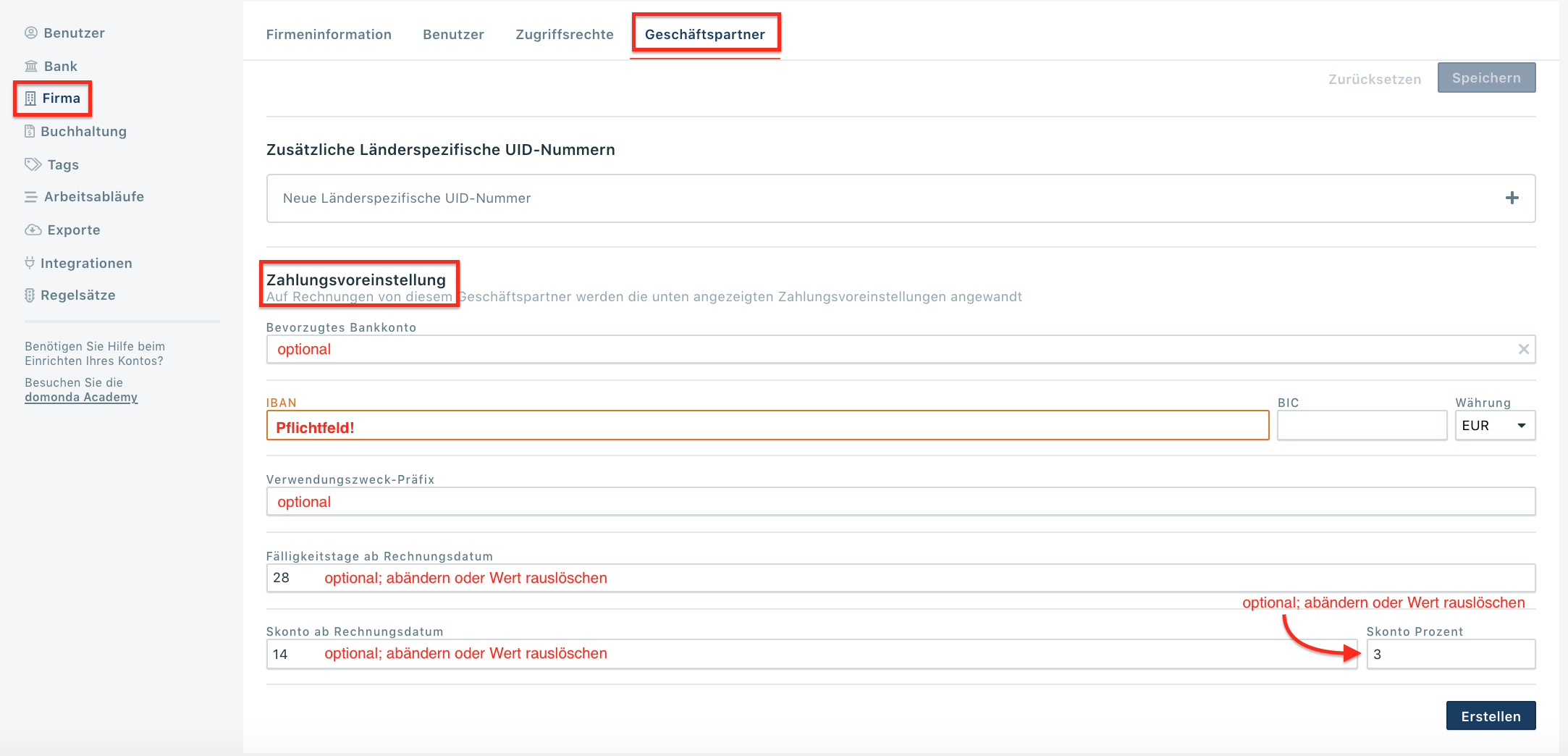1568x756 pixels.
Task: Focus the Skonto Prozent field
Action: (x=1450, y=654)
